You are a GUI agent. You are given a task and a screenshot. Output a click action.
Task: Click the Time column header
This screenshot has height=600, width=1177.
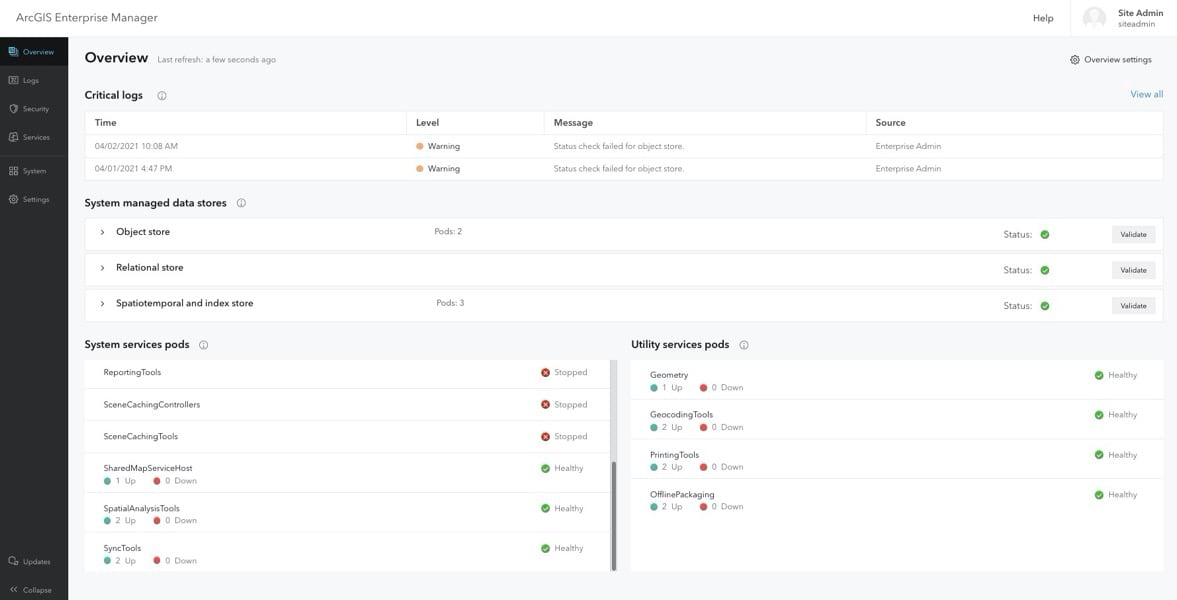point(106,122)
